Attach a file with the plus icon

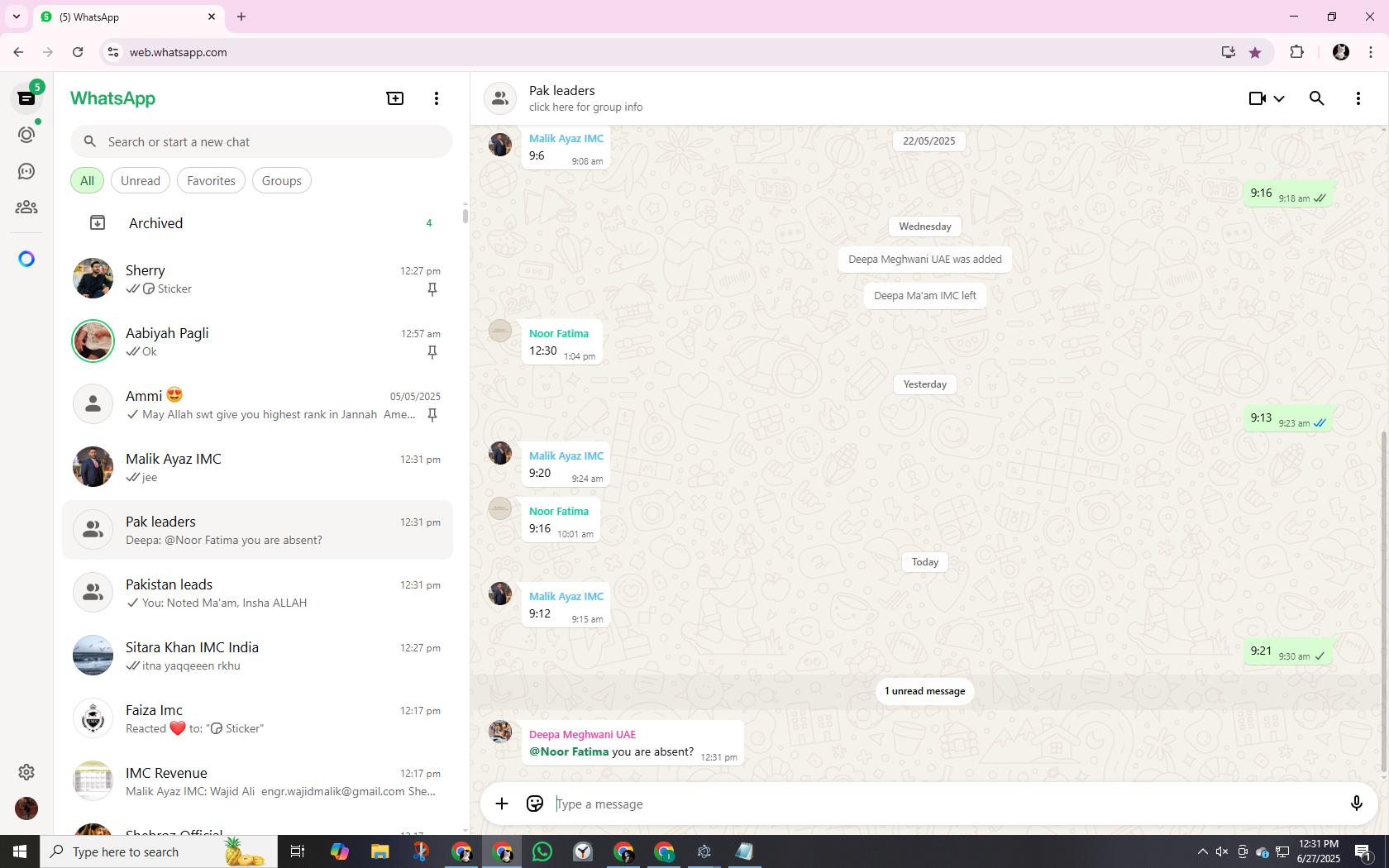502,804
